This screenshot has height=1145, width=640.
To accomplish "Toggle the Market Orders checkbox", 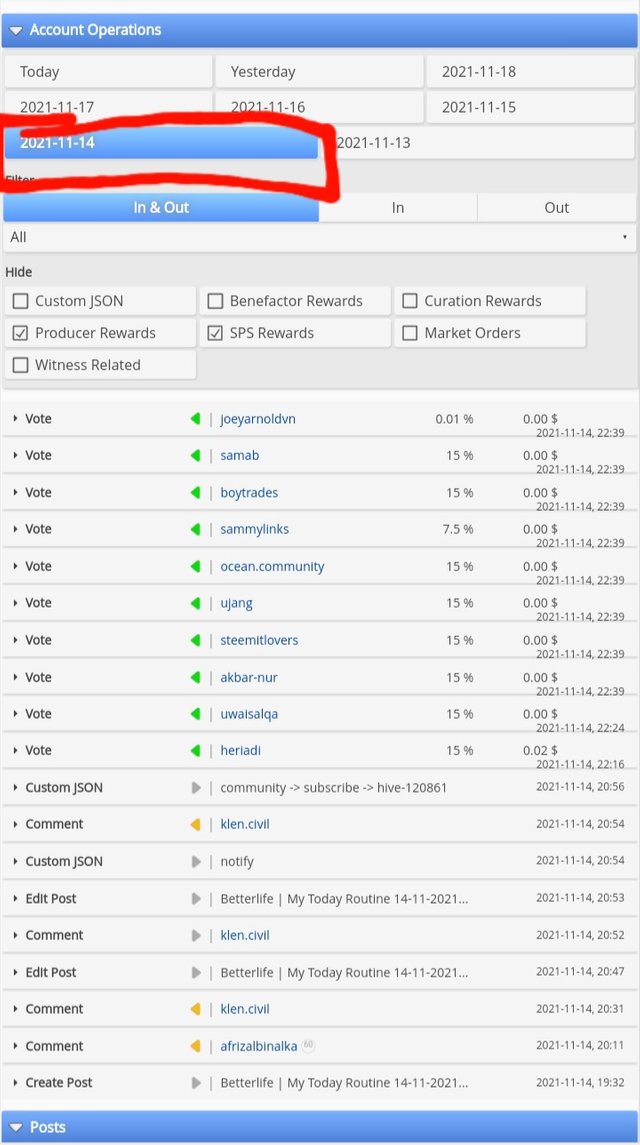I will tap(410, 333).
